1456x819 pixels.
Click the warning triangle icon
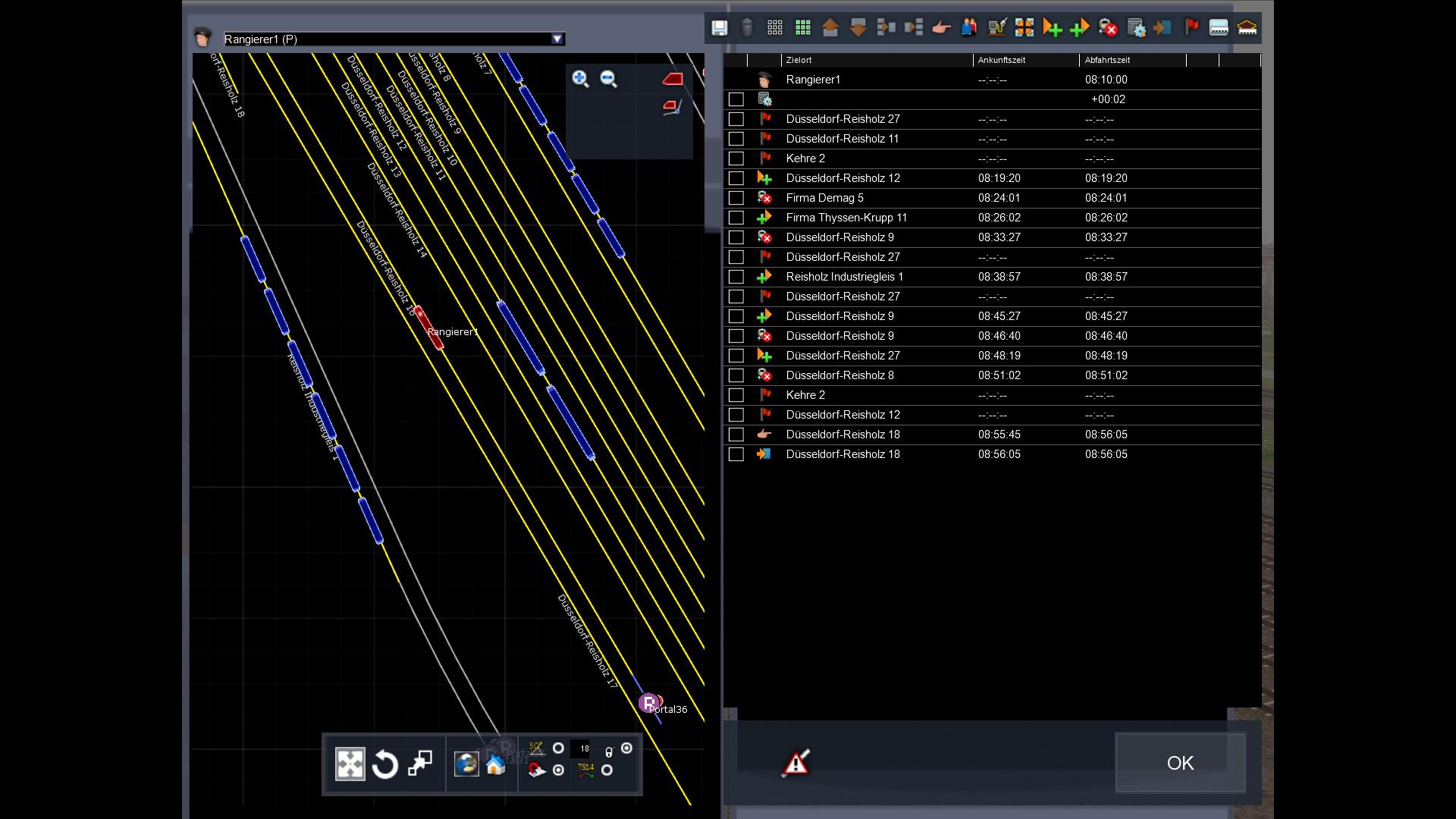pyautogui.click(x=795, y=763)
